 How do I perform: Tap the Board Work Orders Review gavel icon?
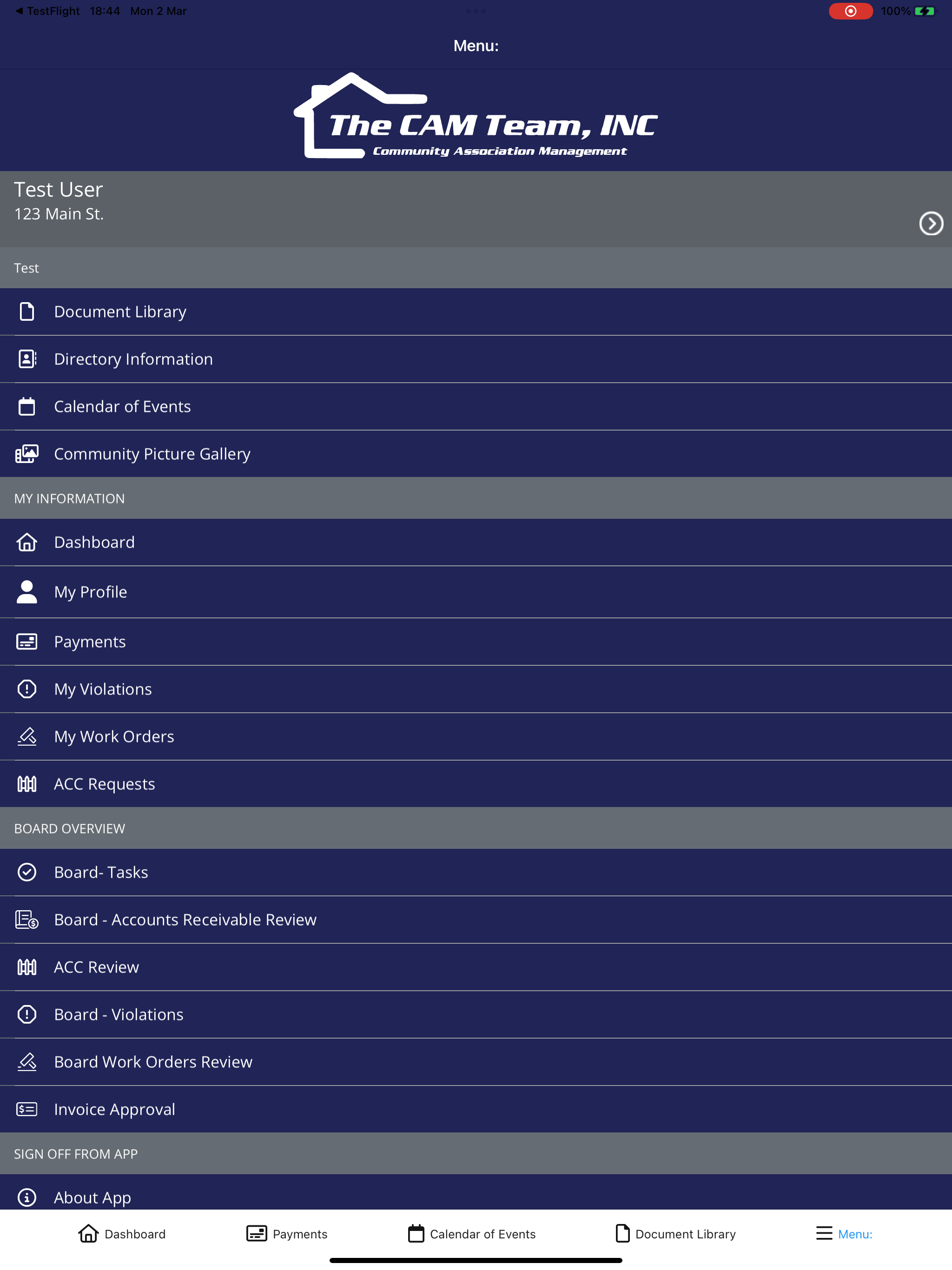click(26, 1062)
